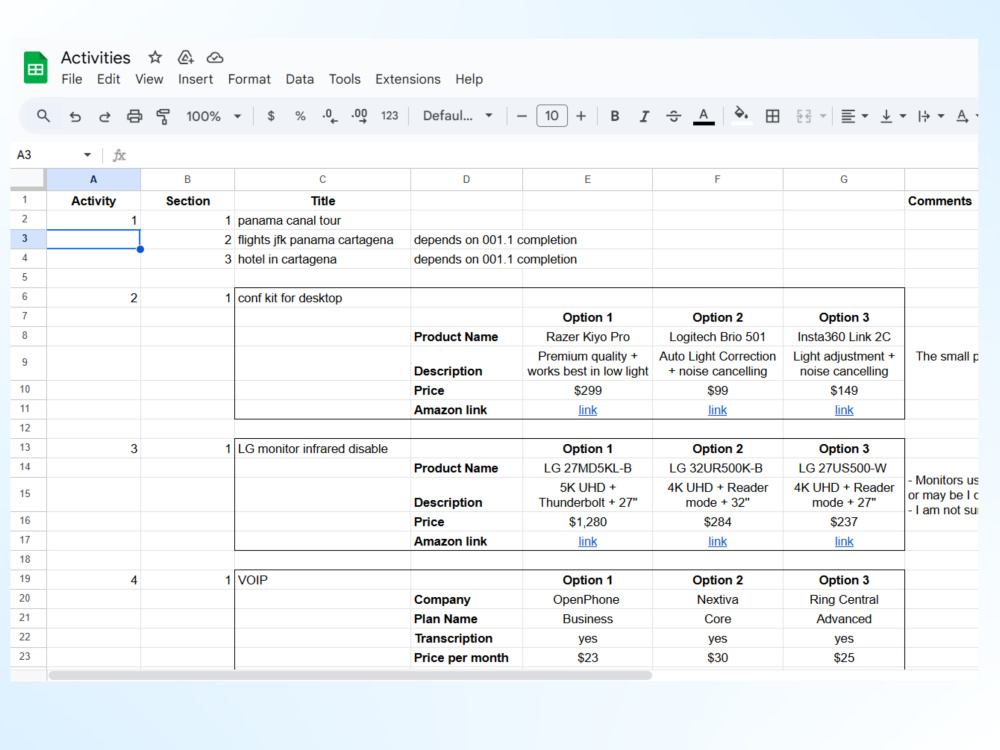Click the merge cells icon
The height and width of the screenshot is (750, 1000).
(x=804, y=116)
